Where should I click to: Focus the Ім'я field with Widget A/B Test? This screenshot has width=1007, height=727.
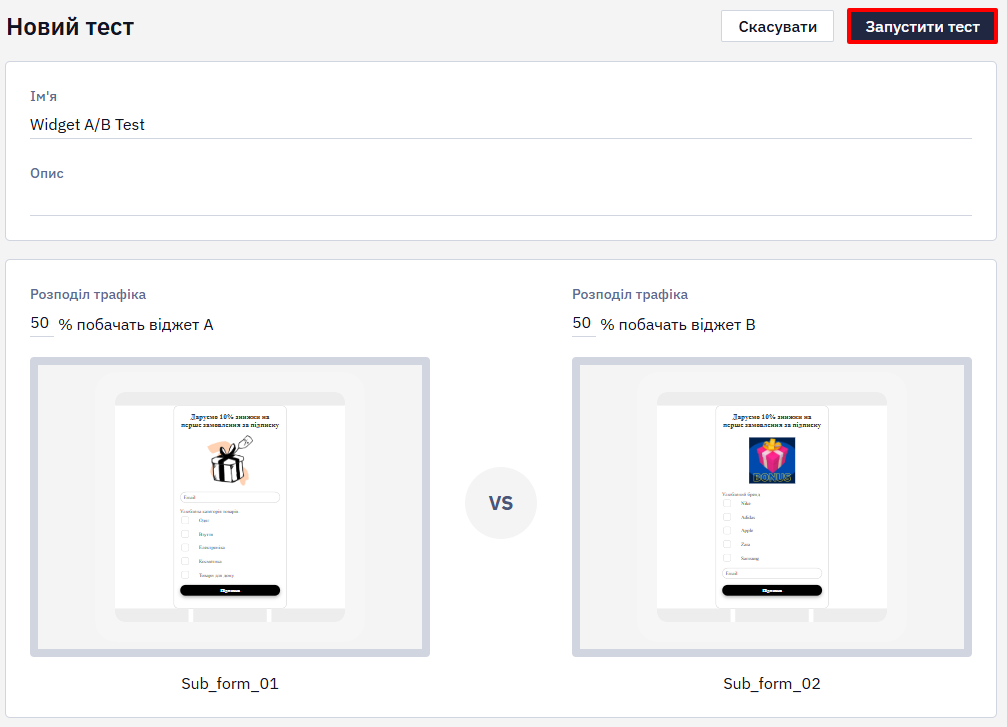pyautogui.click(x=501, y=125)
